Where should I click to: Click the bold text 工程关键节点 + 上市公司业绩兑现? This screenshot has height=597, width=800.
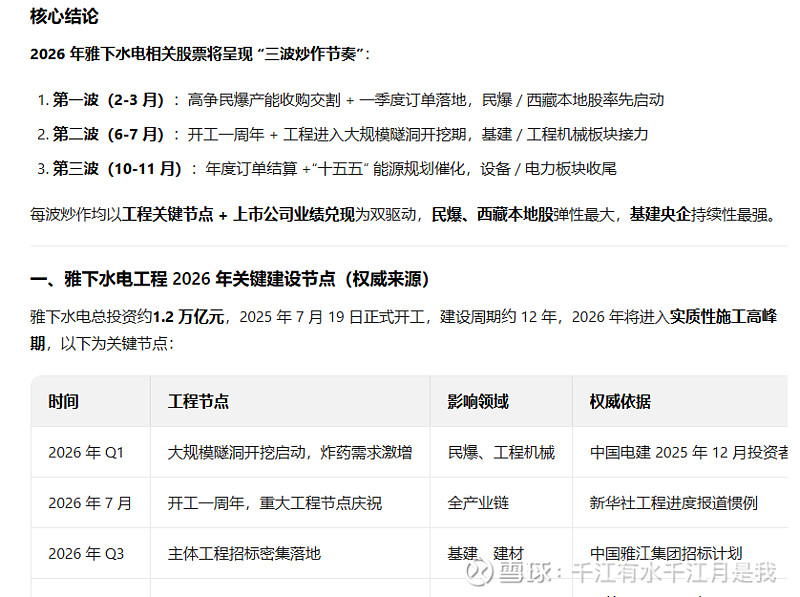point(238,215)
